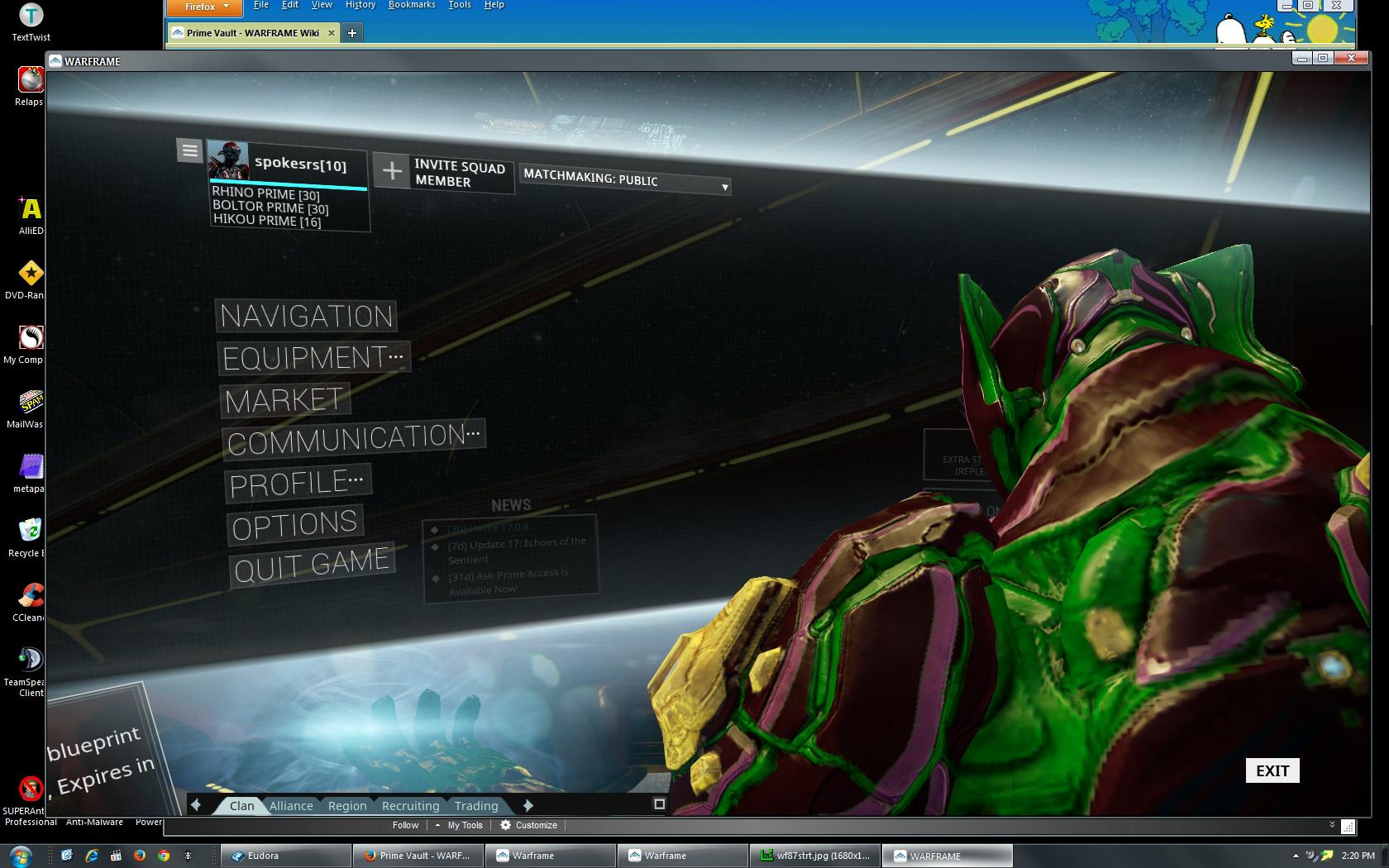Open the hamburger menu beside the player avatar
1389x868 pixels.
189,150
